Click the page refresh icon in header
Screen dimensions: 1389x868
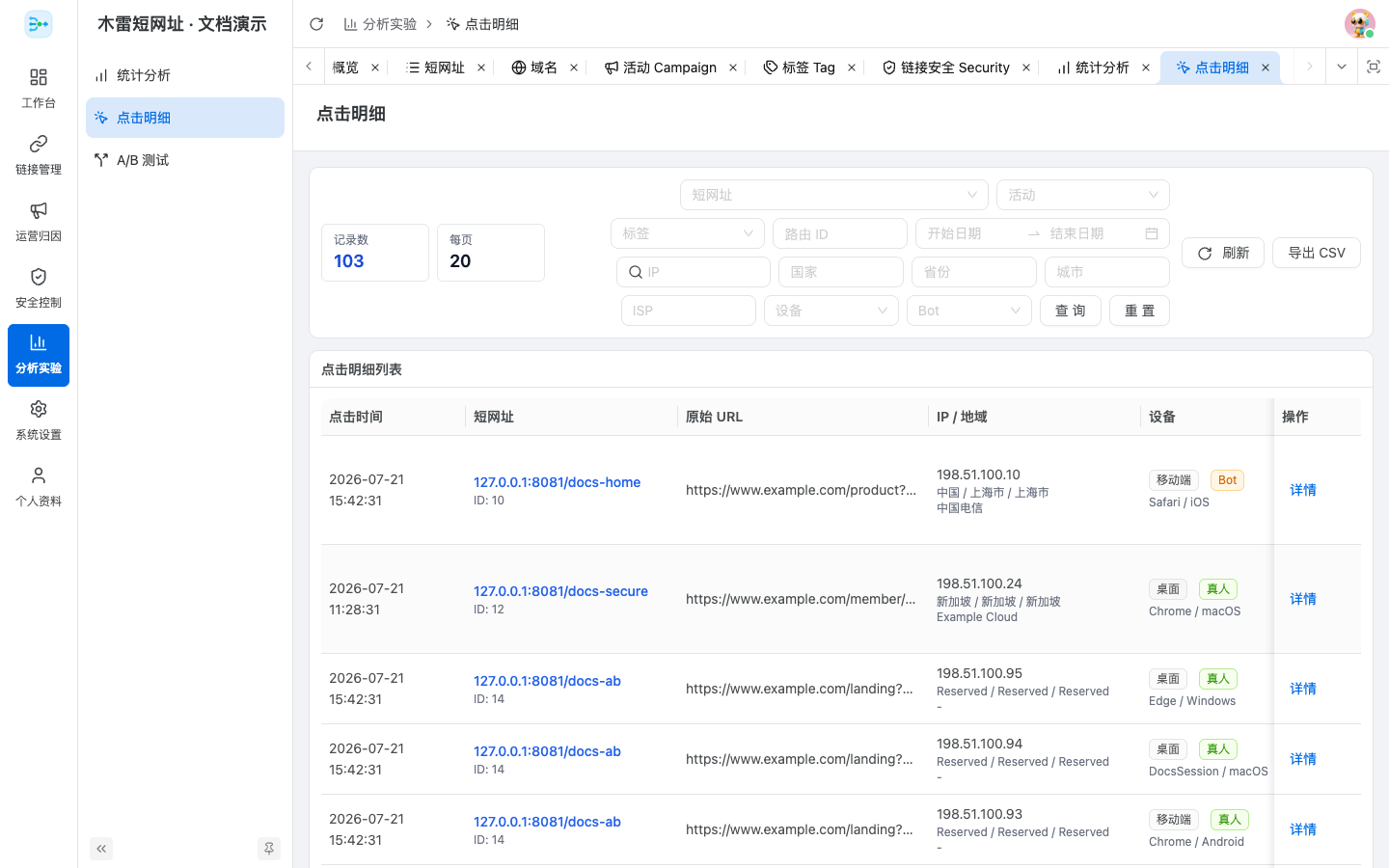(316, 24)
